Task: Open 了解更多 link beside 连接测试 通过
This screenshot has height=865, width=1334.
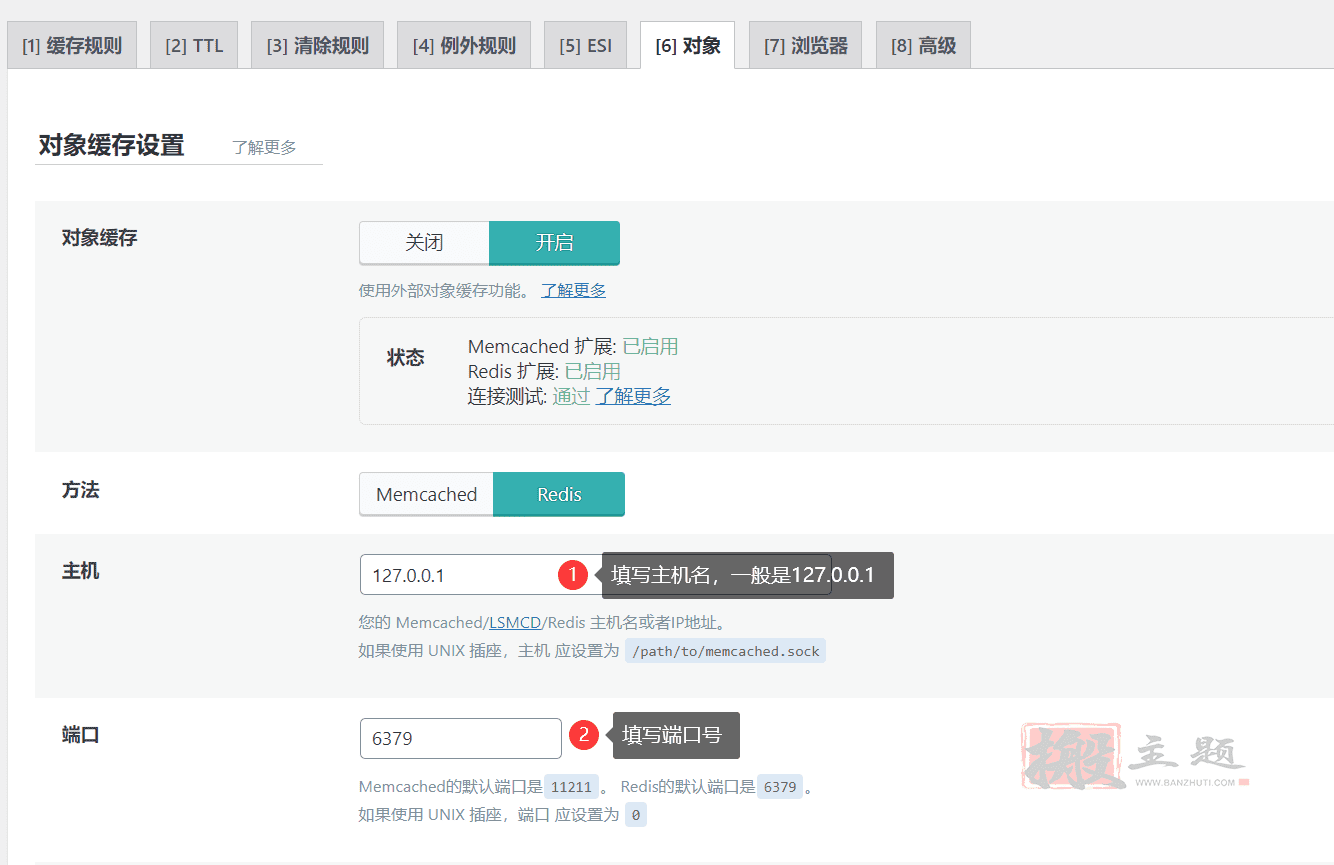Action: 633,396
